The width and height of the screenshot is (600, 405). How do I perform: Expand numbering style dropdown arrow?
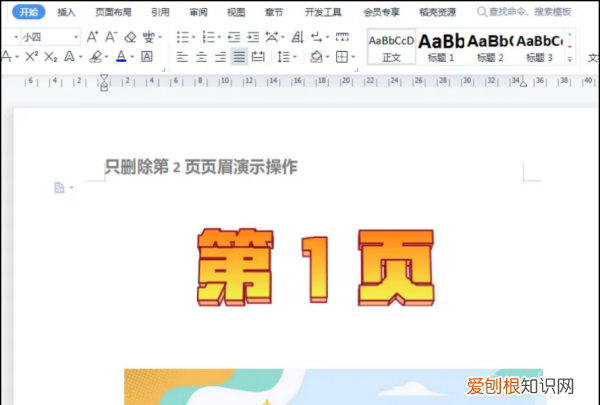pos(219,37)
